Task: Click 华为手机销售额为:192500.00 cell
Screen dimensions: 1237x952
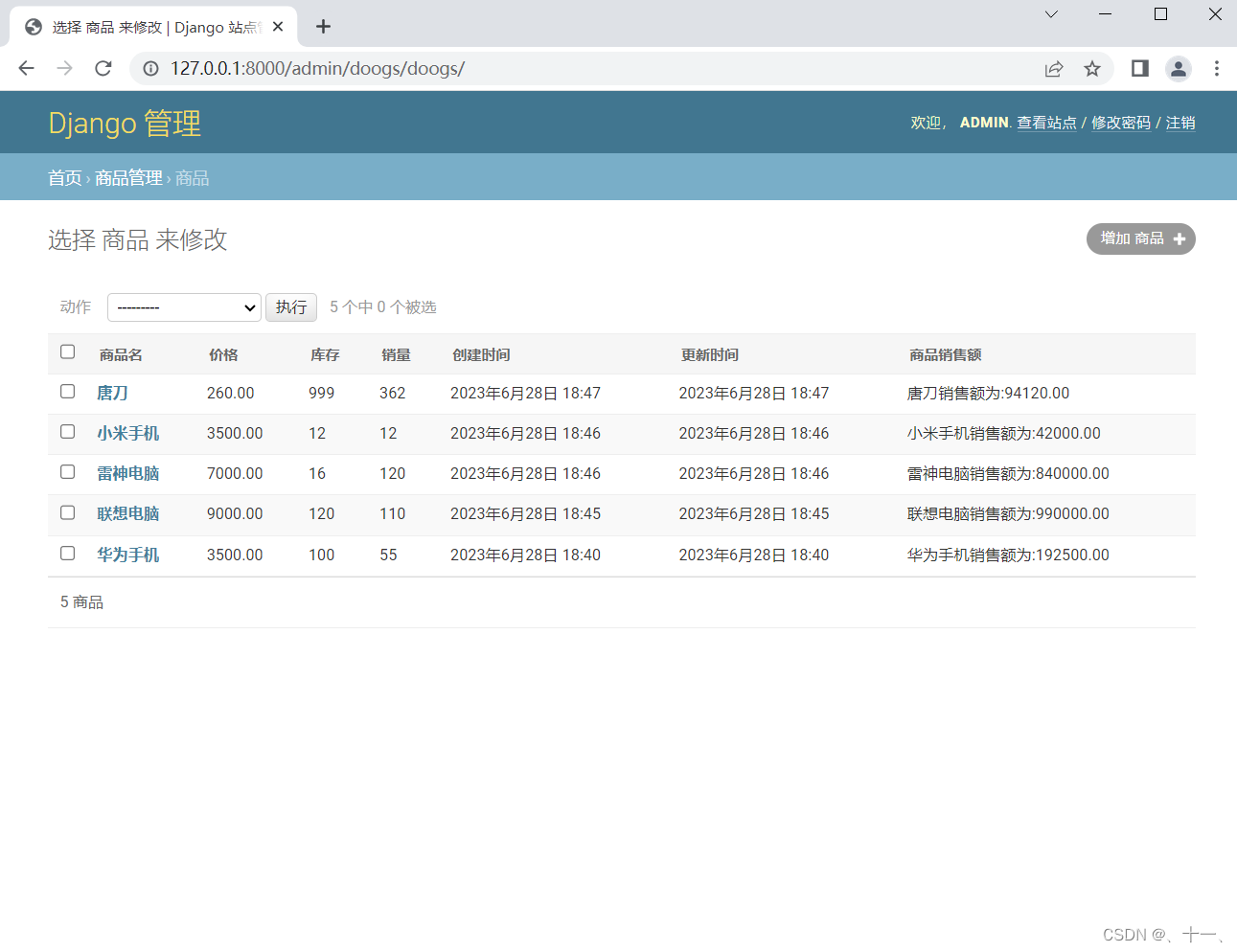Action: (1008, 555)
